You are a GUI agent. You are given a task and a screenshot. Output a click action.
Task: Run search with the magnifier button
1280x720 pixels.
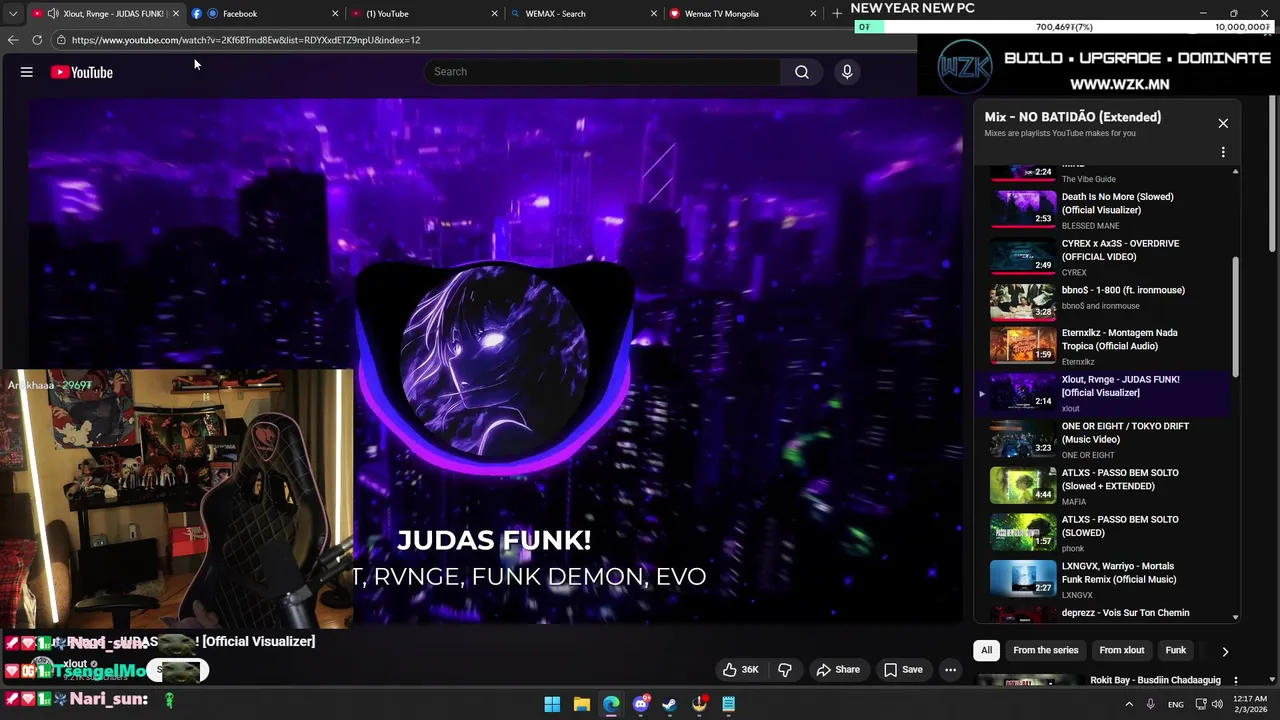click(x=802, y=72)
